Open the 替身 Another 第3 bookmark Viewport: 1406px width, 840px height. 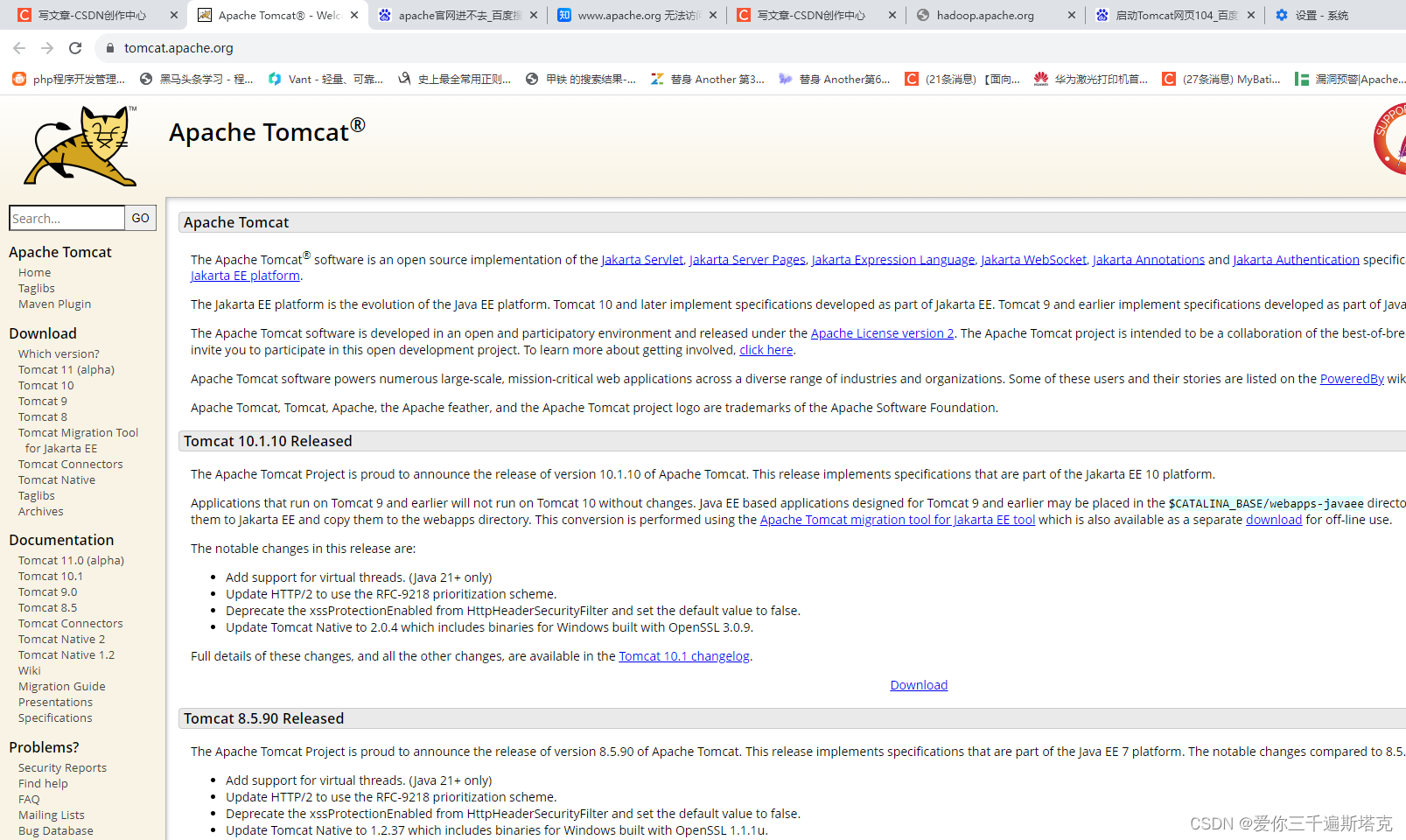click(707, 79)
